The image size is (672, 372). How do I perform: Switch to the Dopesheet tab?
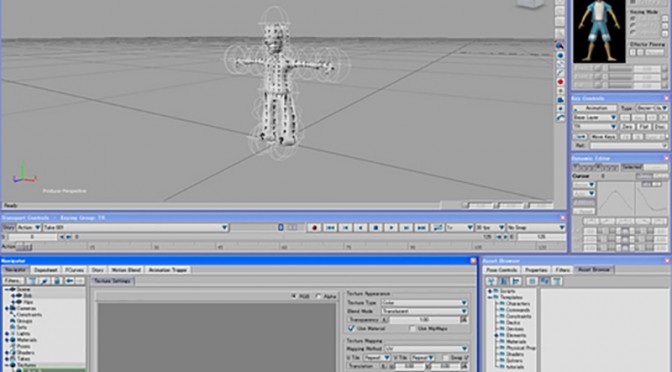pyautogui.click(x=46, y=270)
